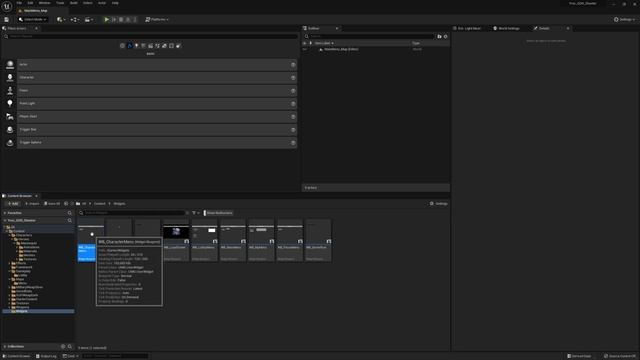Screen dimensions: 640x360
Task: Open the cinematics toolbar dropdown
Action: coord(89,19)
